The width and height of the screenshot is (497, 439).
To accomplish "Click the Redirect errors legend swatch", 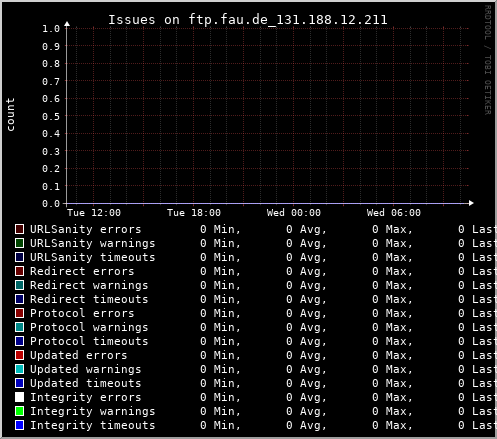I will (x=19, y=271).
